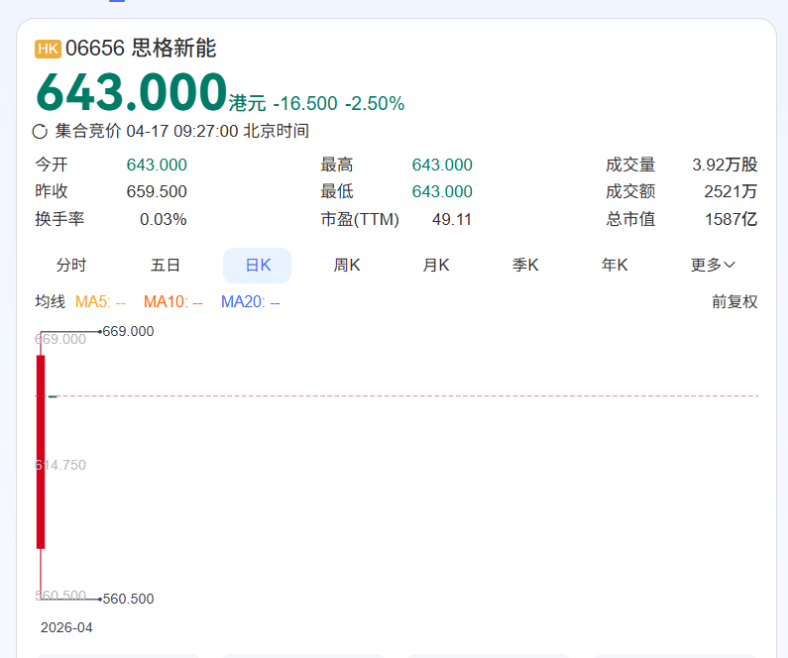Switch to the 五日 chart tab
This screenshot has height=658, width=788.
(165, 265)
